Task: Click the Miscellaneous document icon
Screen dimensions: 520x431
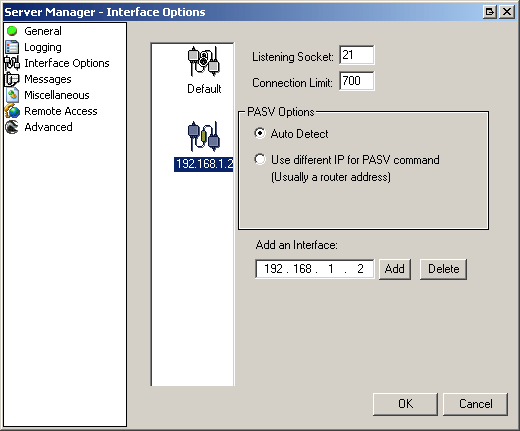Action: point(12,95)
